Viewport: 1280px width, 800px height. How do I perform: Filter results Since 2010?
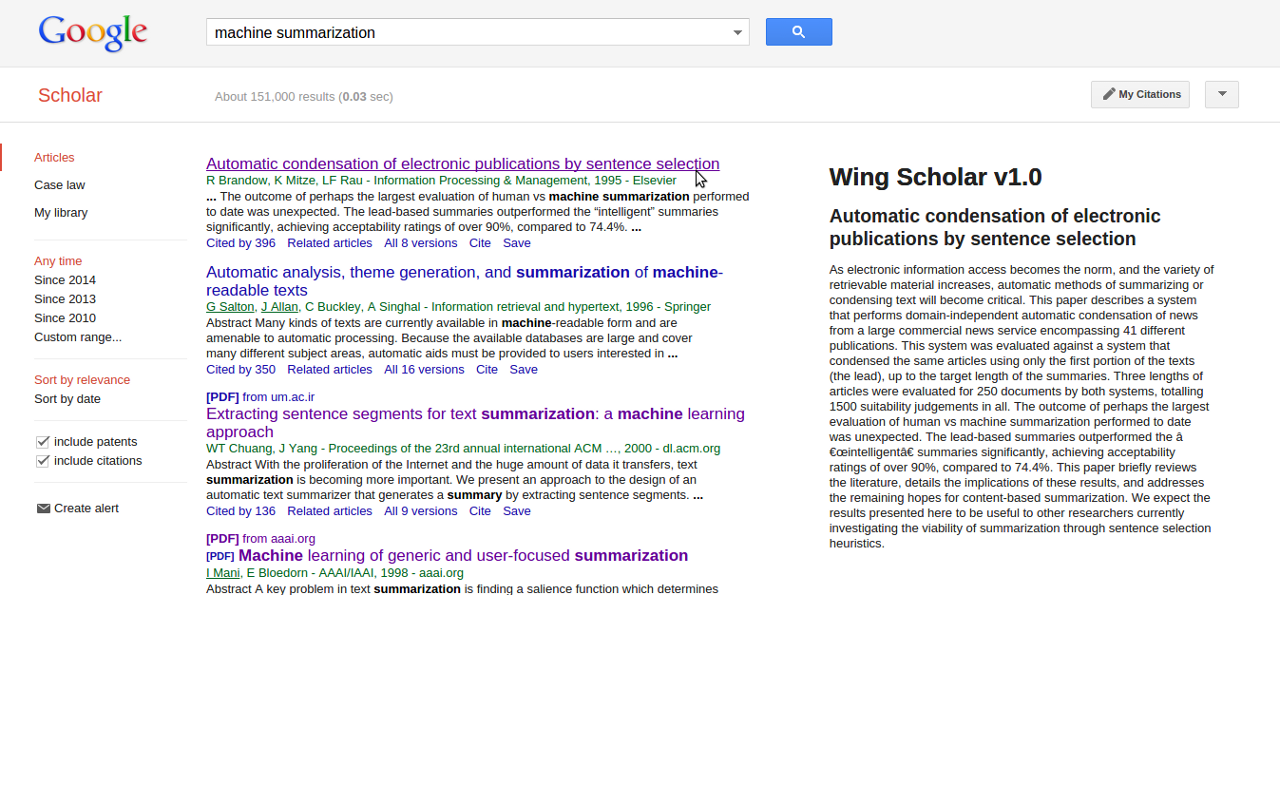(65, 318)
